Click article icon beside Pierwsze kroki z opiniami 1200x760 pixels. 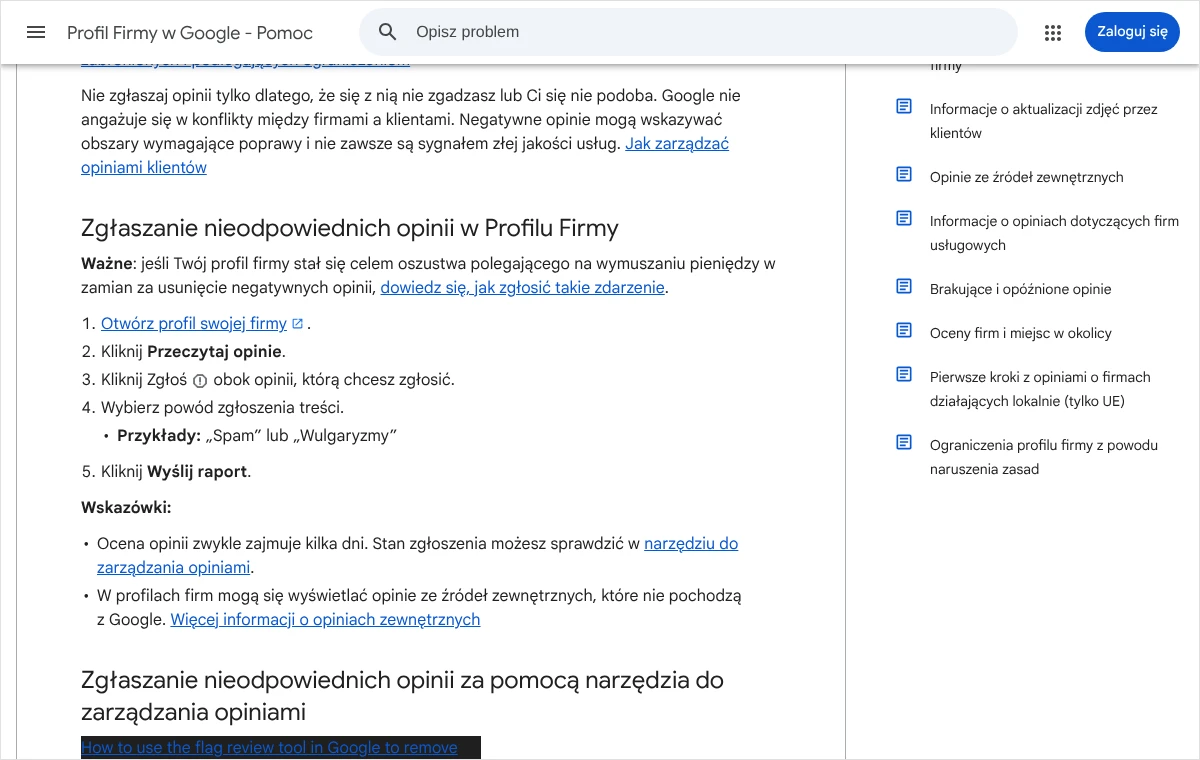[904, 375]
